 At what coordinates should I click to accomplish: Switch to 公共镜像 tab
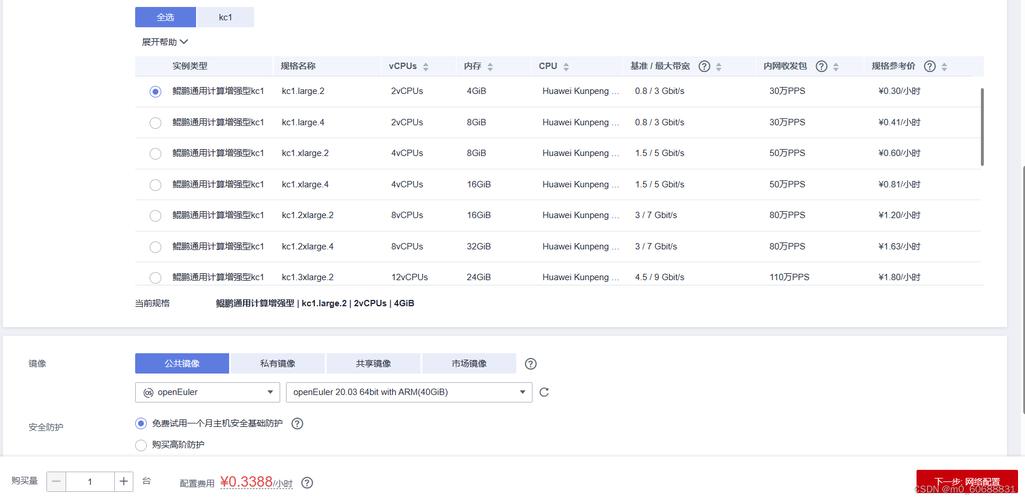point(182,363)
